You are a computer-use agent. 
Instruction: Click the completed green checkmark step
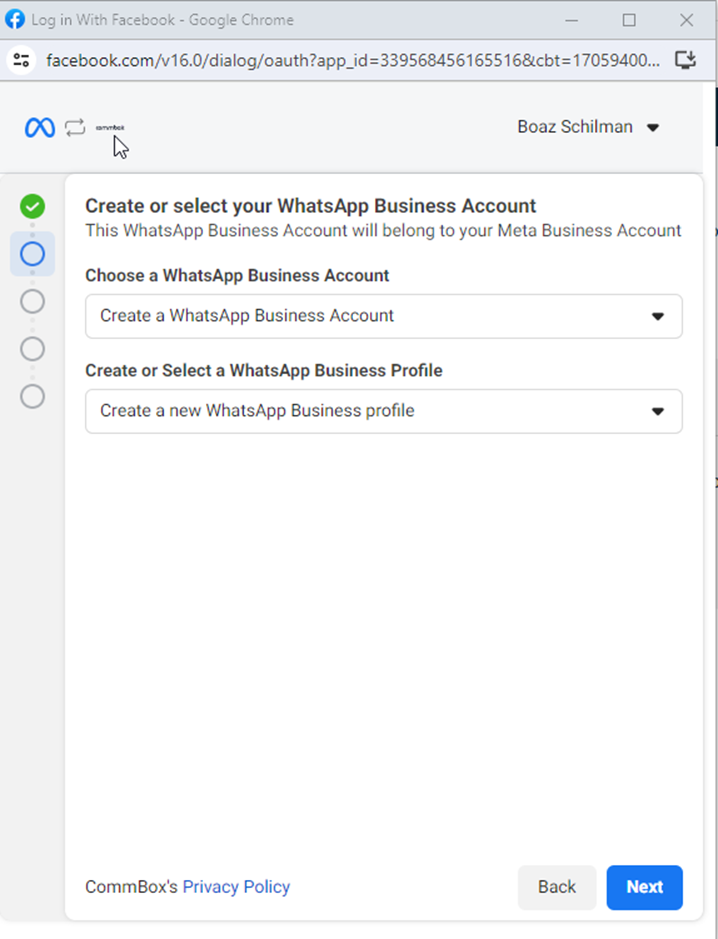[32, 207]
